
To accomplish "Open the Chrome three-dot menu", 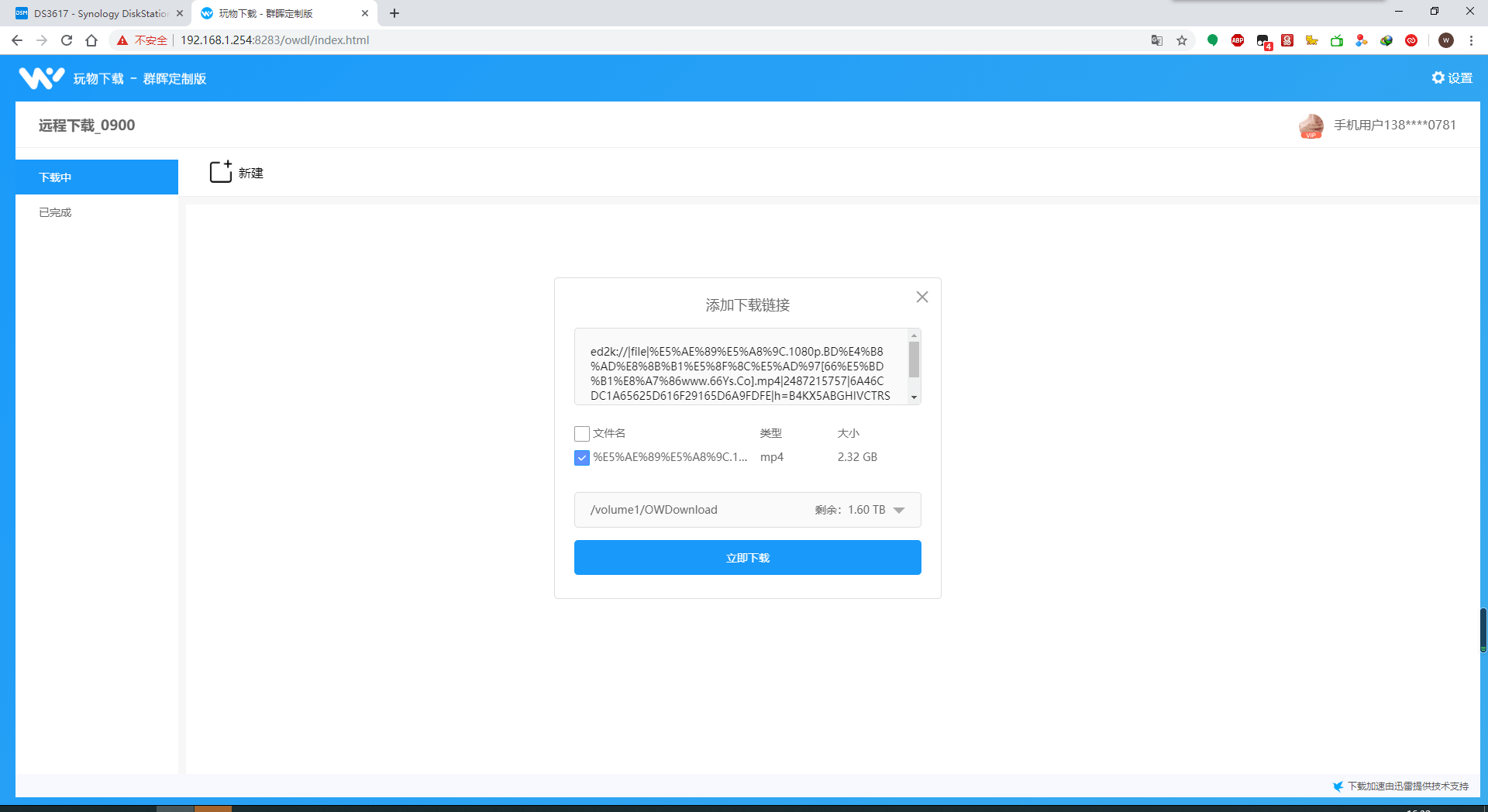I will [1471, 40].
